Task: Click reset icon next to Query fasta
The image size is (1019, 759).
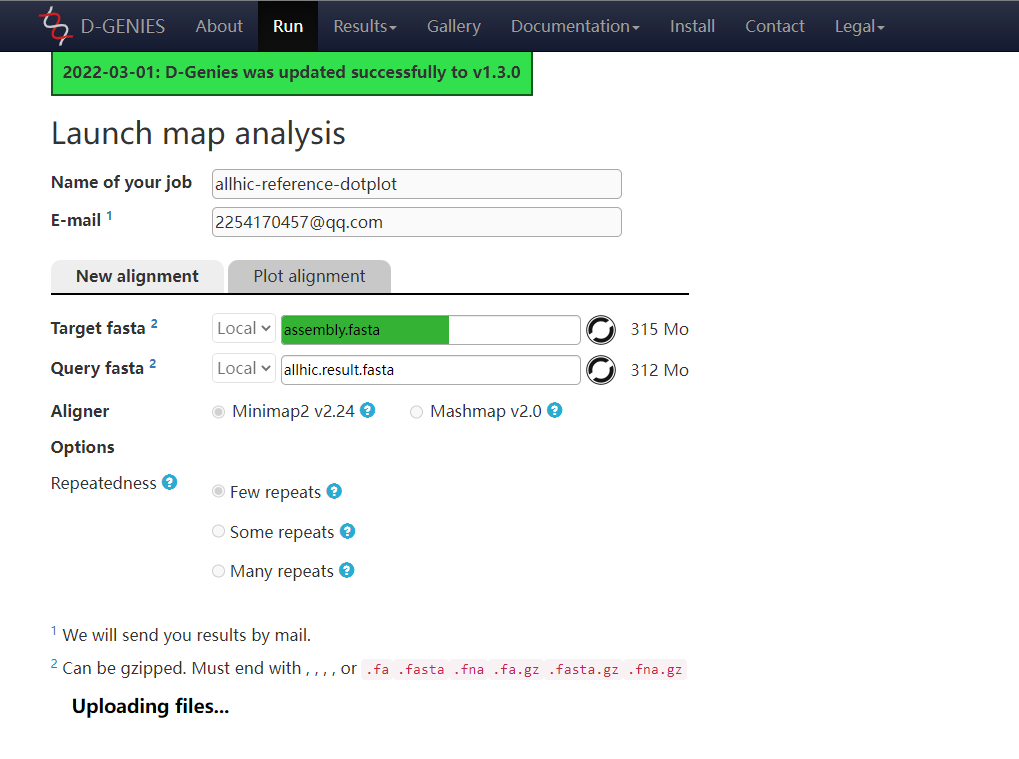Action: tap(600, 370)
